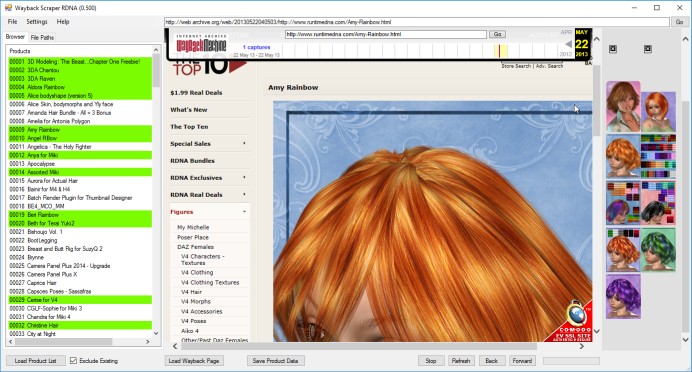
Task: Click the product list horizontal scroll right arrow
Action: (x=148, y=342)
